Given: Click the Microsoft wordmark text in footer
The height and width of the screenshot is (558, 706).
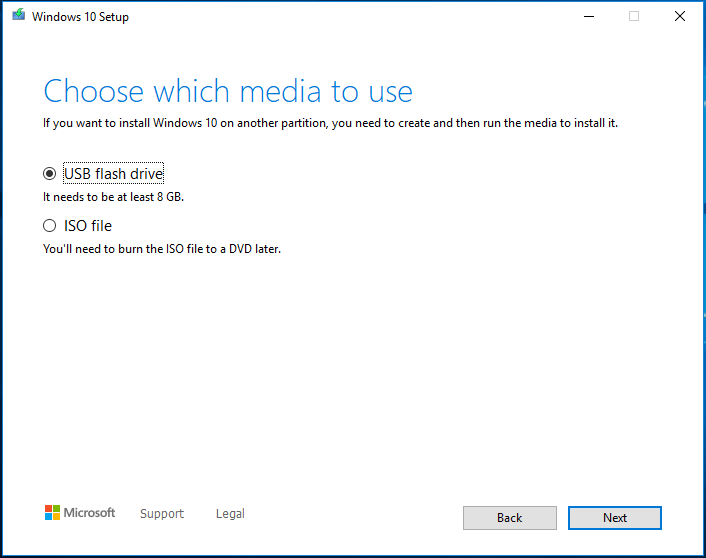Looking at the screenshot, I should (89, 513).
